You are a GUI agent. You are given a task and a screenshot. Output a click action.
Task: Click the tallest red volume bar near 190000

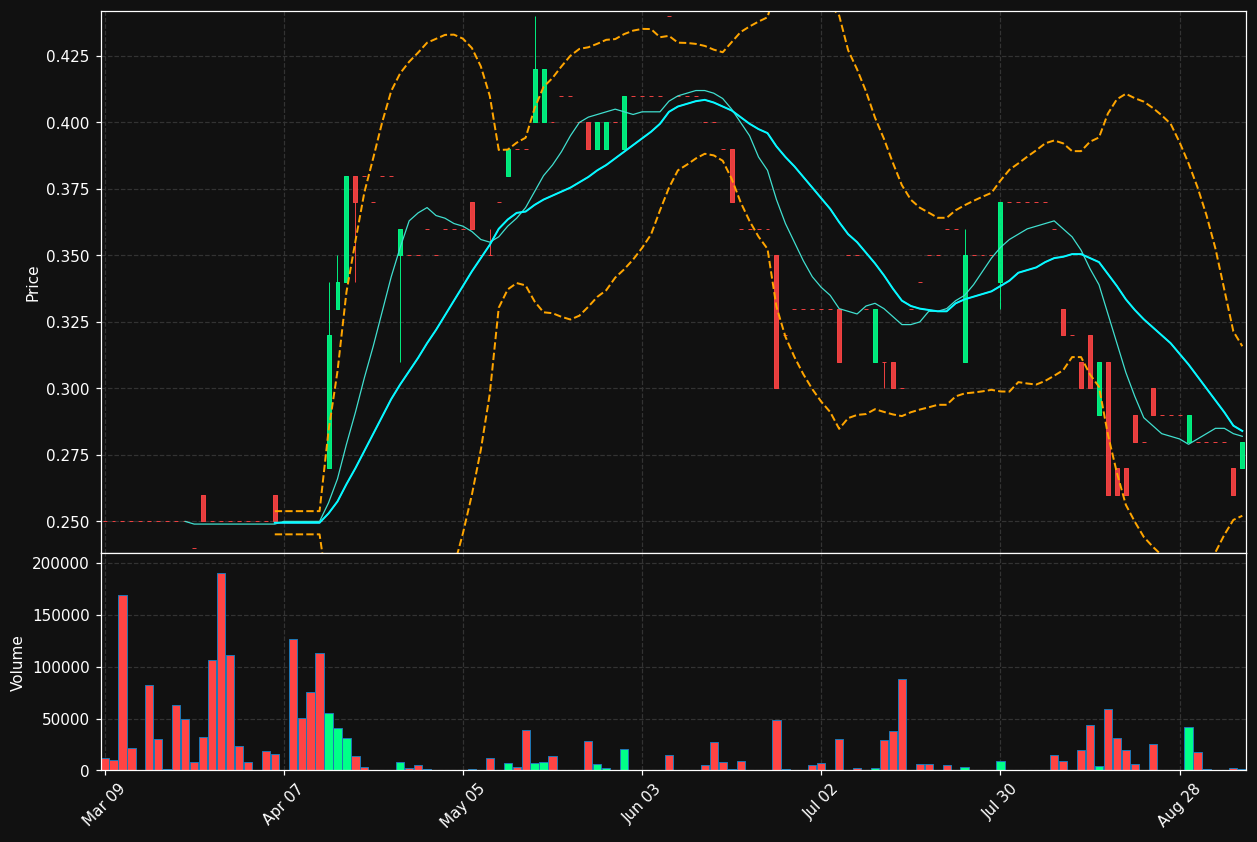click(221, 672)
